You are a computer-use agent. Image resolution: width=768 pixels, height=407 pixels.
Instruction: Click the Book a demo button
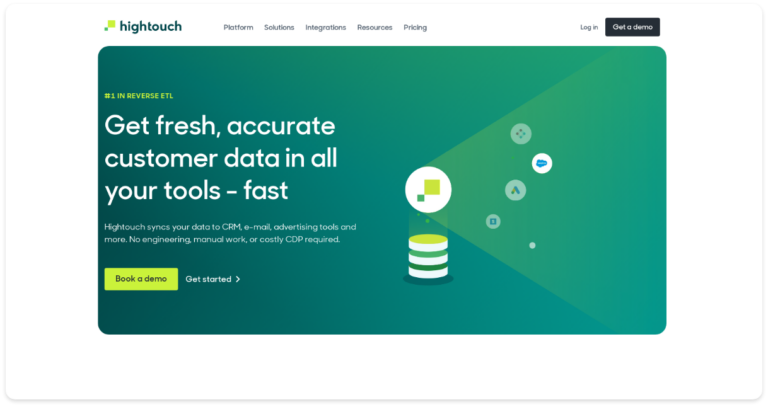click(x=141, y=279)
